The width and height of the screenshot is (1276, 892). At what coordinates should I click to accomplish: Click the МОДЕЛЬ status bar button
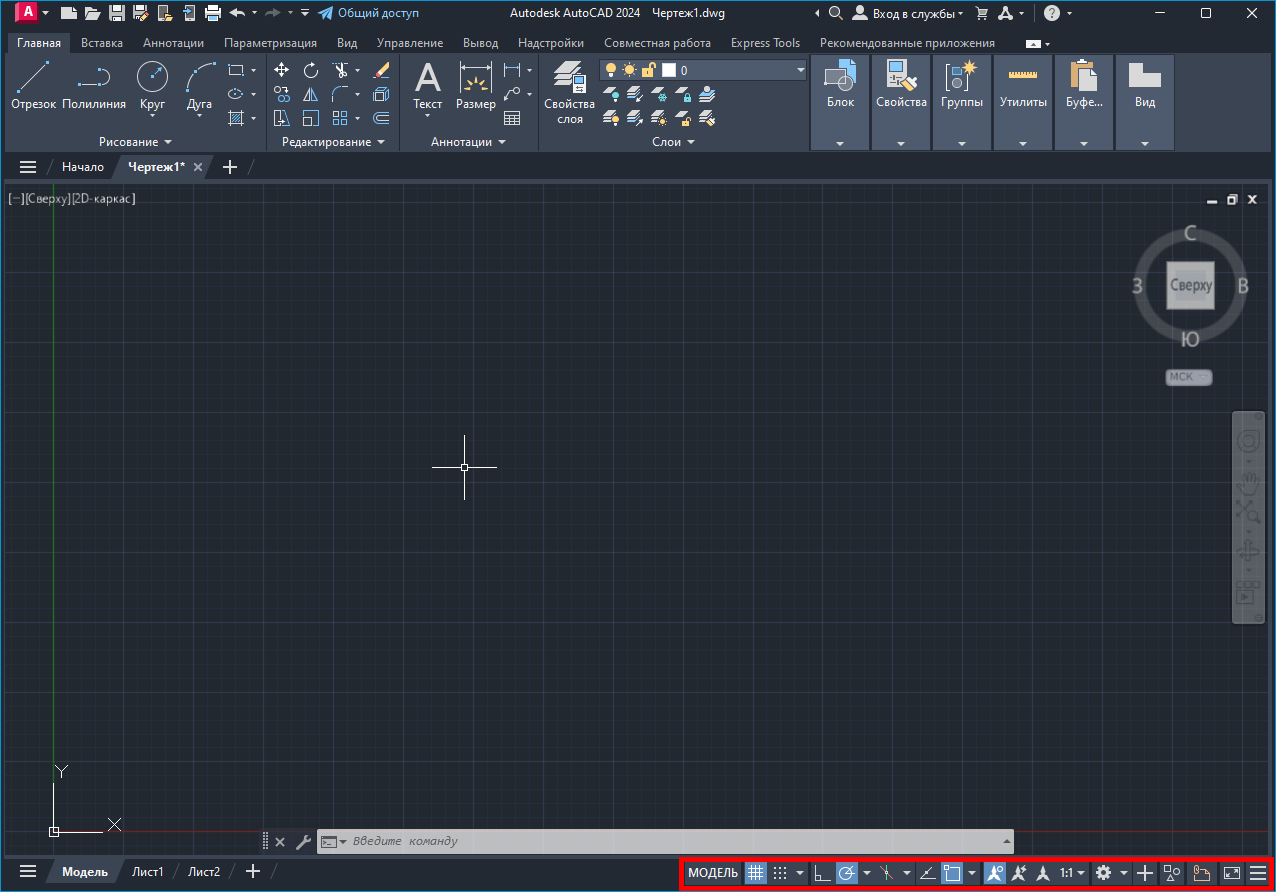coord(713,873)
